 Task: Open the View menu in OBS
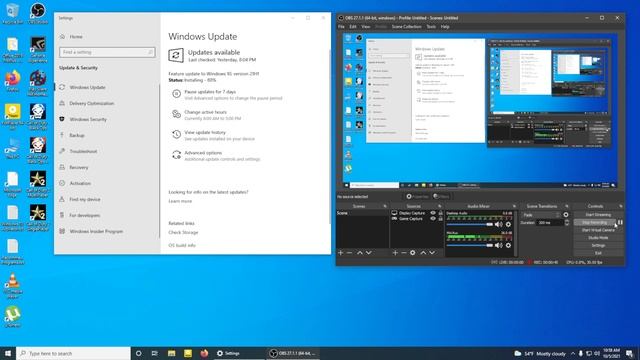click(x=366, y=27)
